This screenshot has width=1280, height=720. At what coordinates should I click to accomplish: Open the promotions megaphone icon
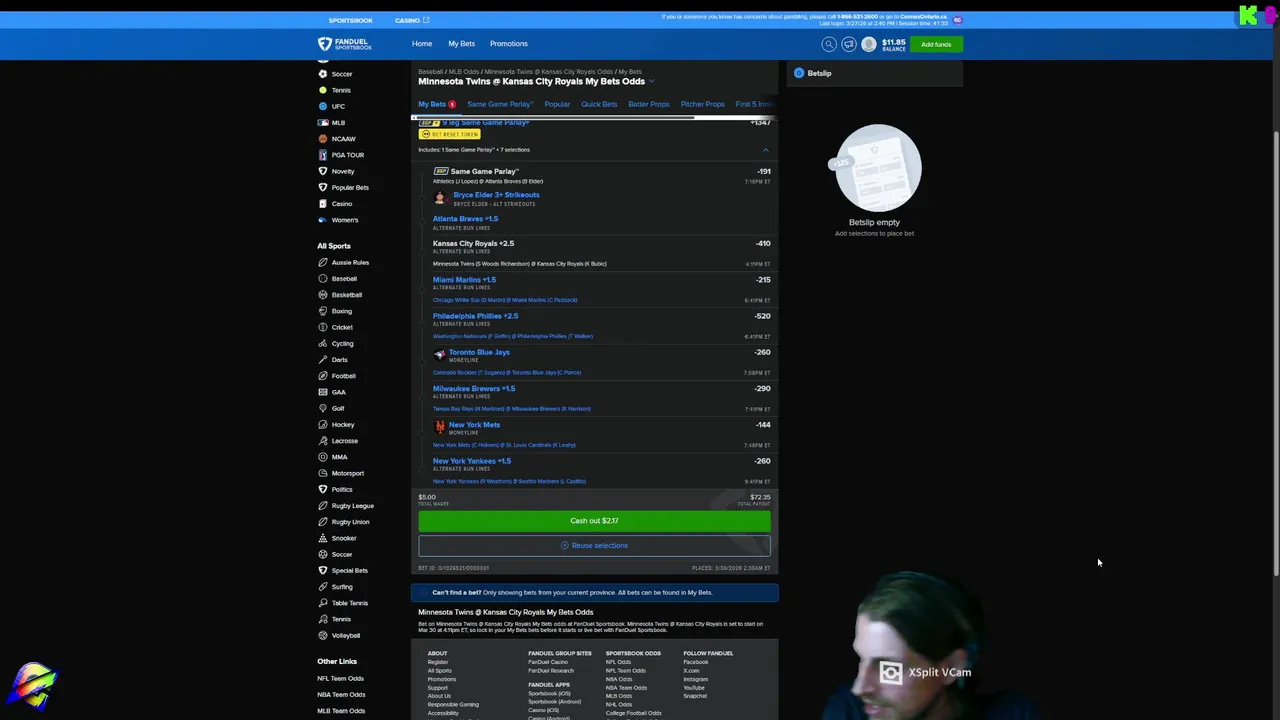849,44
